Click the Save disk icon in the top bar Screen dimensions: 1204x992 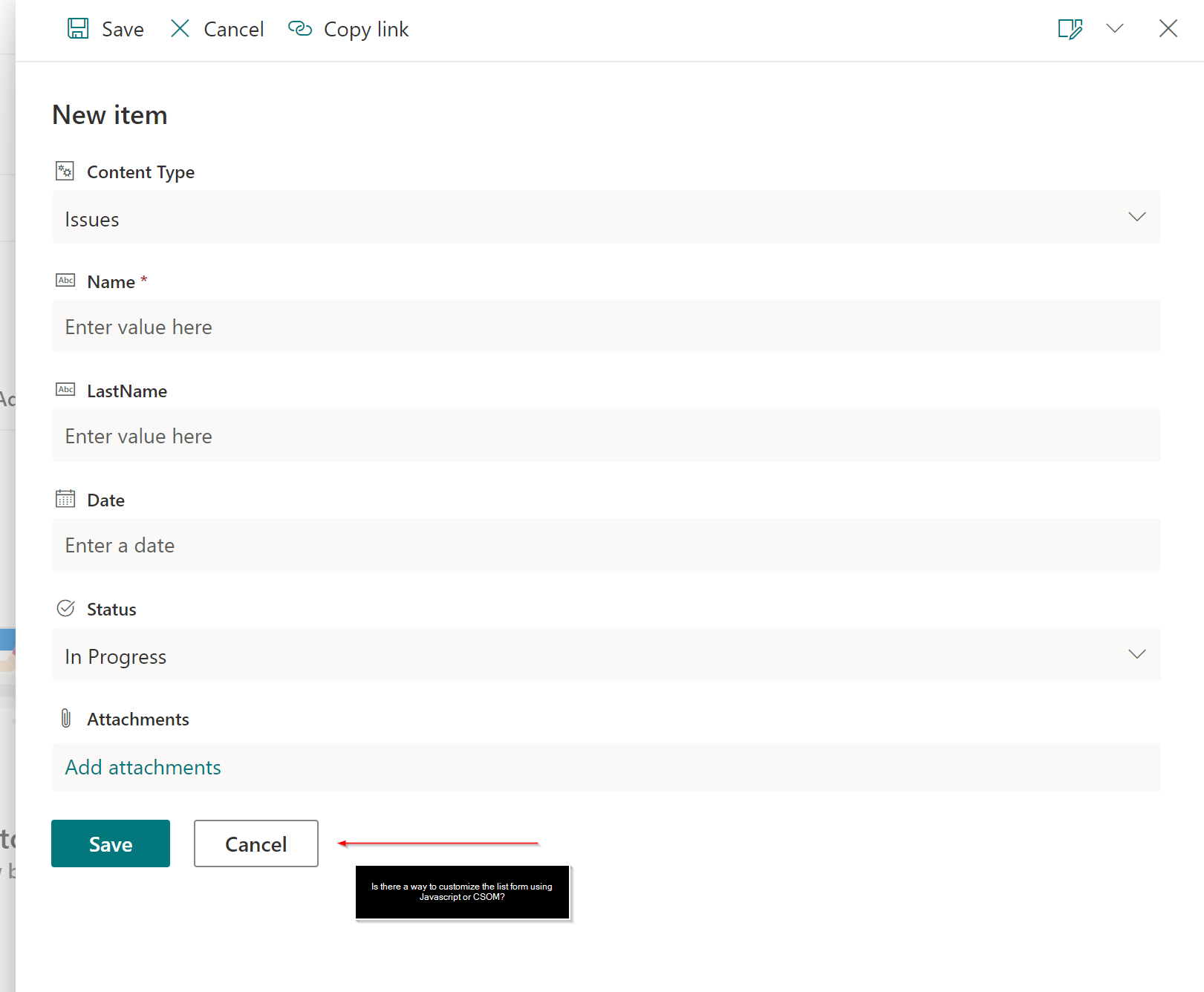78,28
